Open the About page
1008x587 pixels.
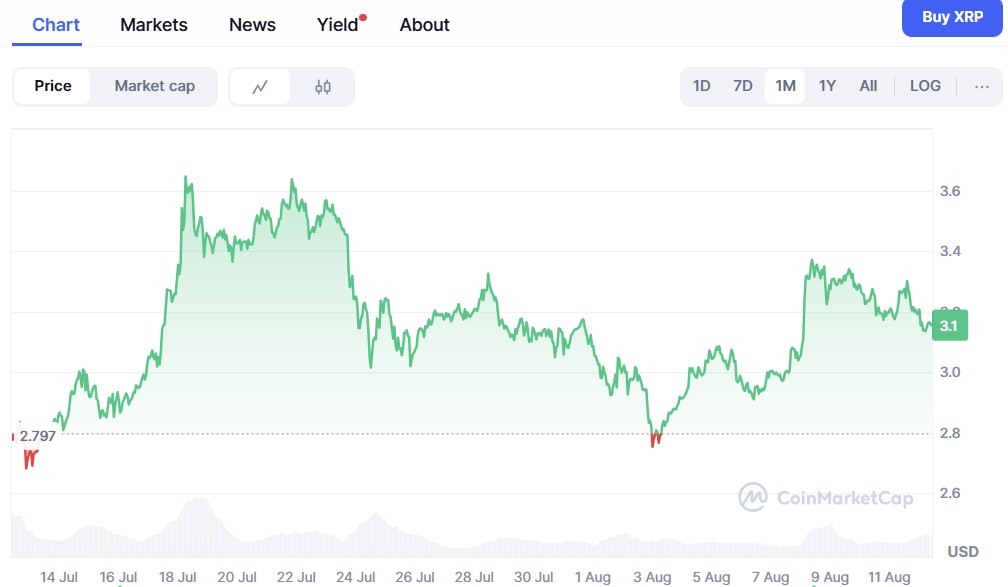[424, 24]
